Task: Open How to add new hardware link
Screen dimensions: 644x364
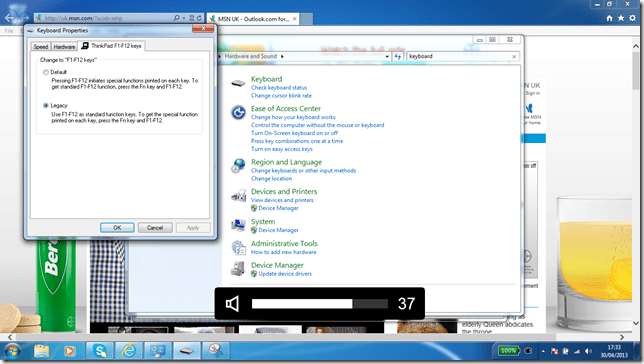Action: [284, 252]
